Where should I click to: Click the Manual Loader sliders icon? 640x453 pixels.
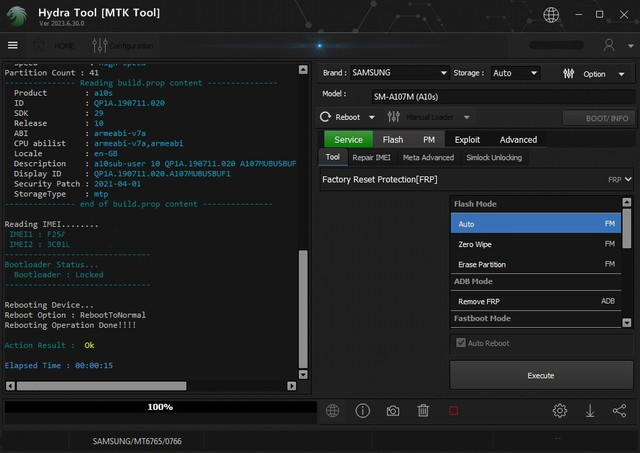[x=393, y=117]
